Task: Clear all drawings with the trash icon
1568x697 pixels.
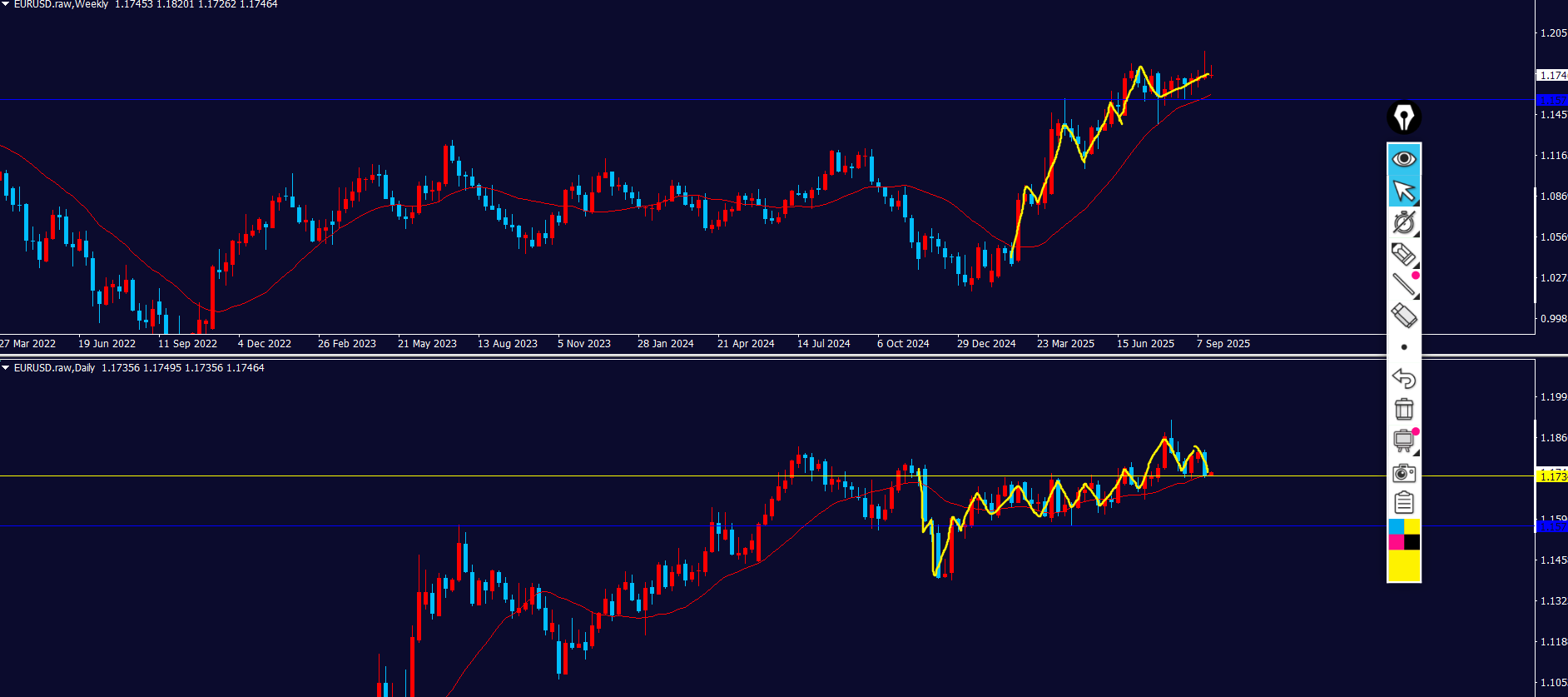Action: 1404,409
